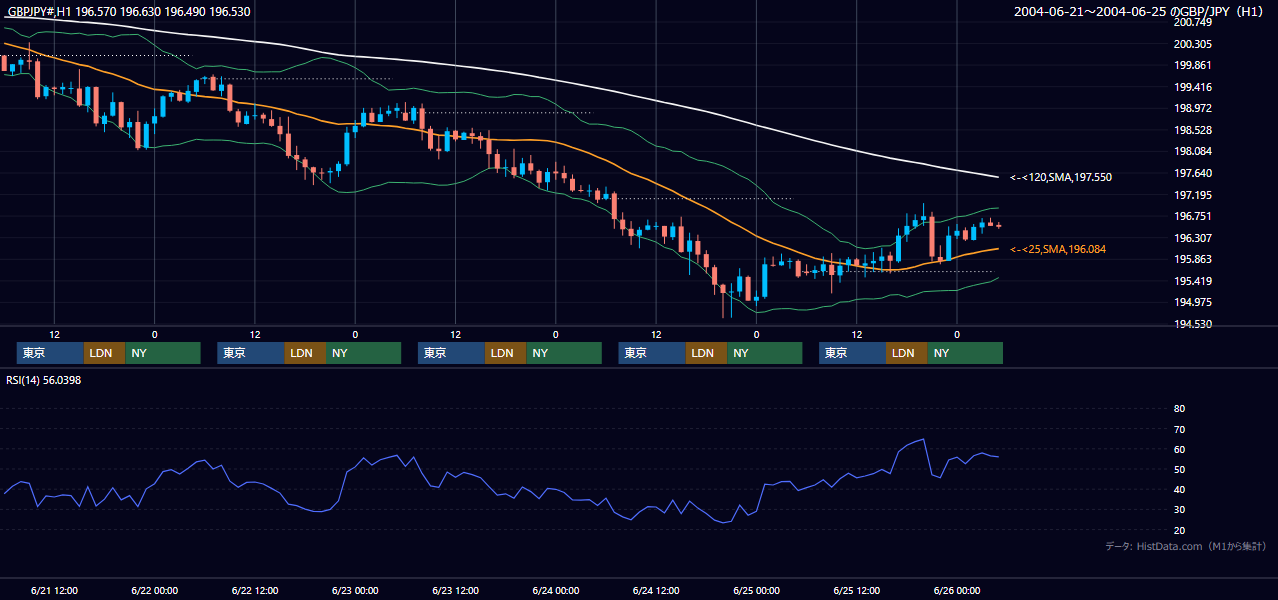
Task: Click the 198.084 price axis value
Action: coord(1193,152)
